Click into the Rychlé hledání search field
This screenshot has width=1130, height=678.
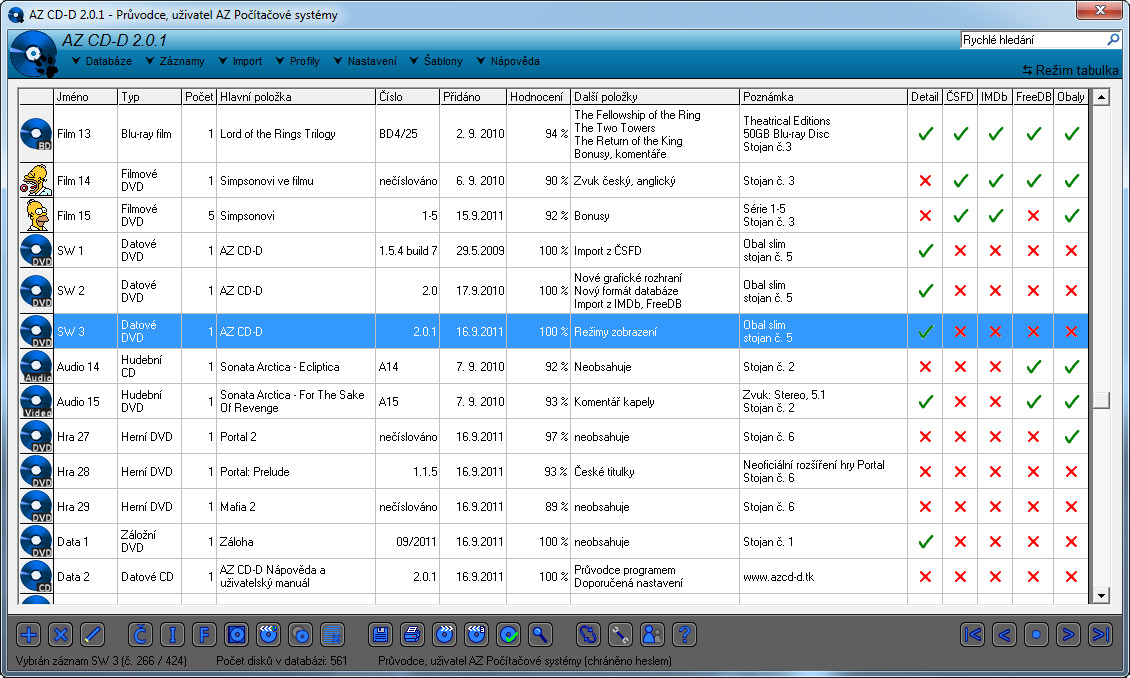coord(1033,40)
